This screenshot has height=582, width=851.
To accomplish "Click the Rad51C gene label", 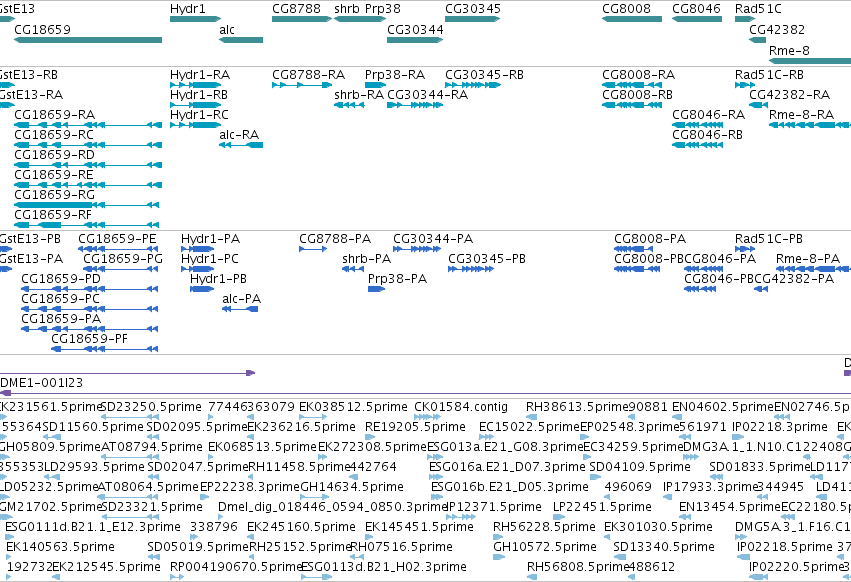I will click(x=758, y=9).
